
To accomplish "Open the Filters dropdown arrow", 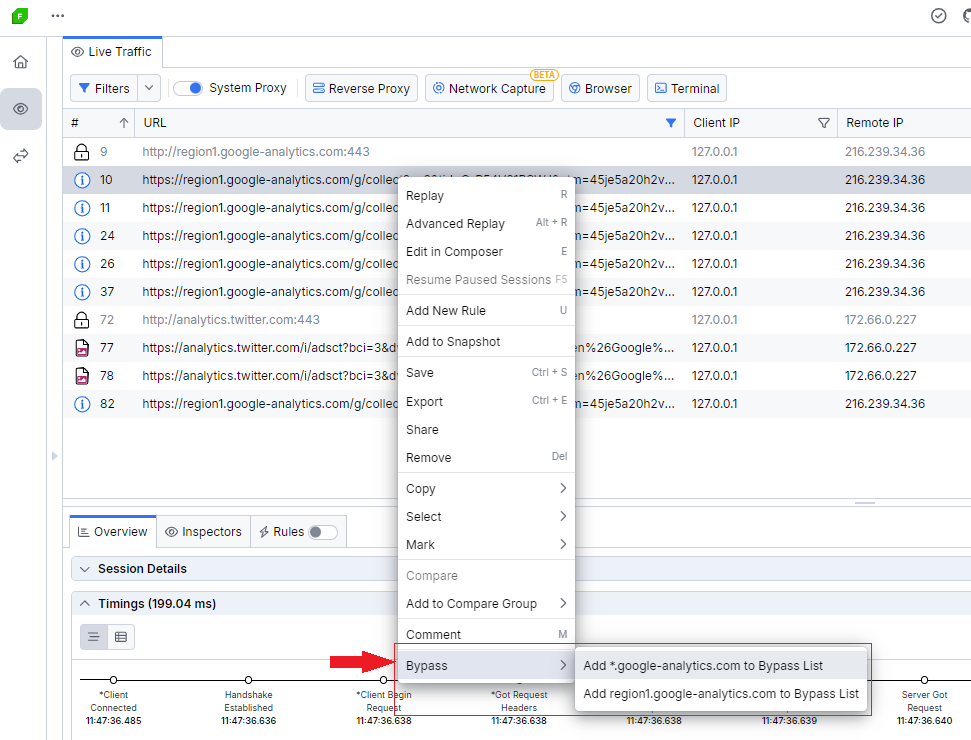I will coord(148,87).
